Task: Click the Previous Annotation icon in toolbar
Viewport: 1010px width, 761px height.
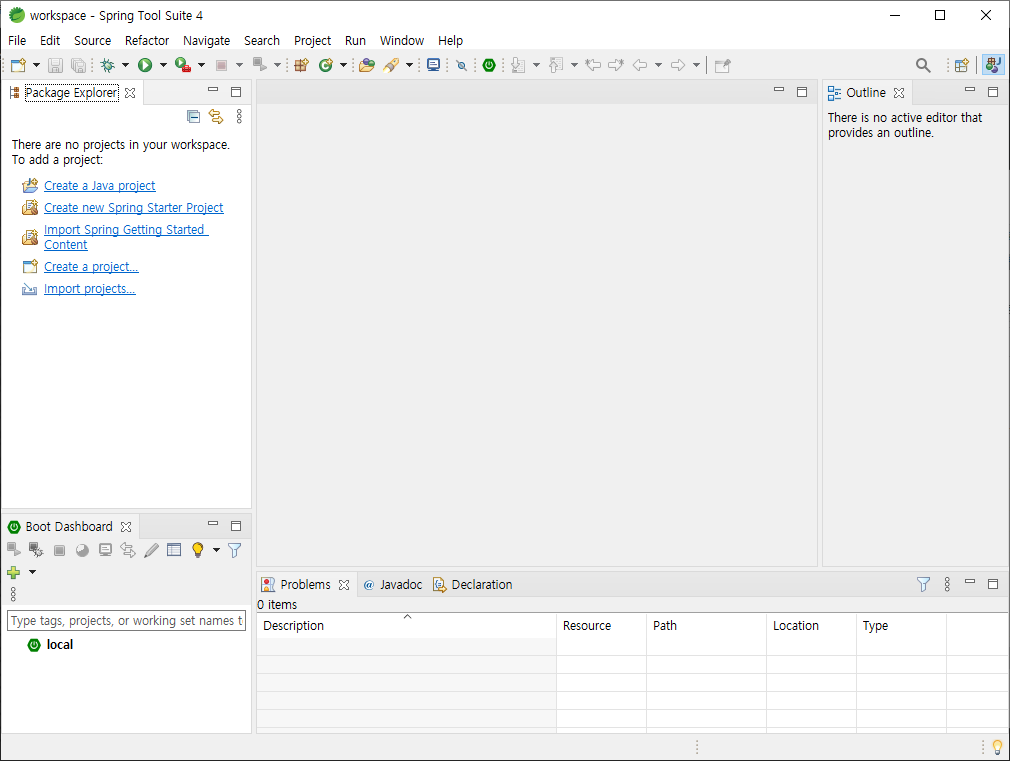Action: point(556,65)
